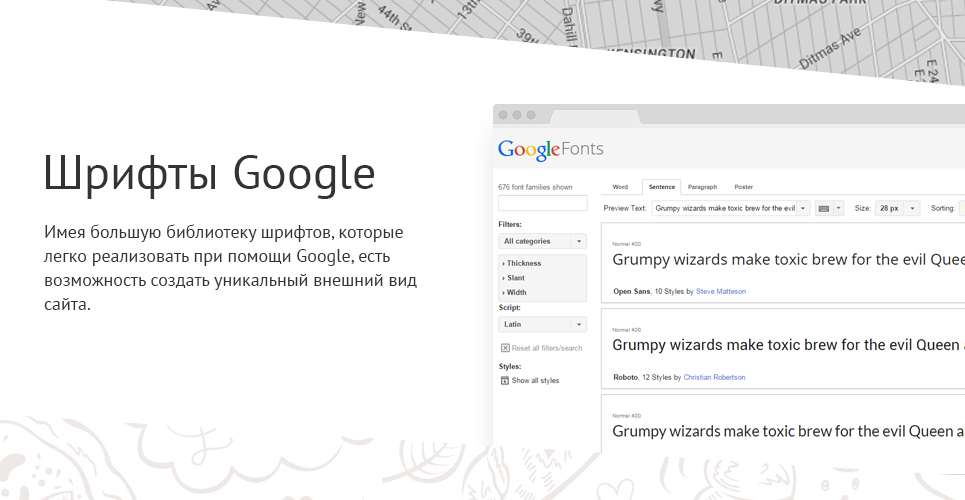The width and height of the screenshot is (965, 500).
Task: Switch to the Word tab
Action: click(x=620, y=187)
